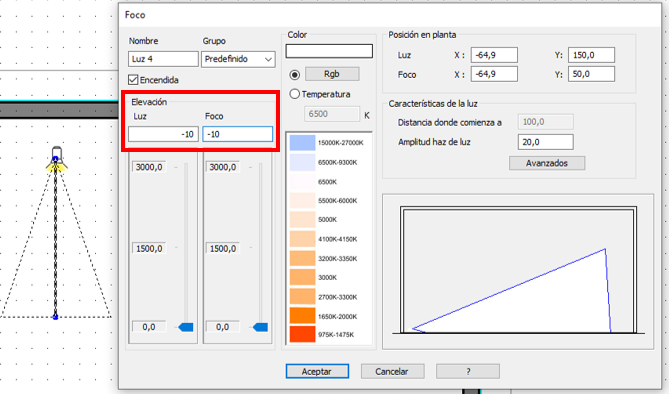Click the Rgb button
The height and width of the screenshot is (394, 669).
click(x=332, y=74)
